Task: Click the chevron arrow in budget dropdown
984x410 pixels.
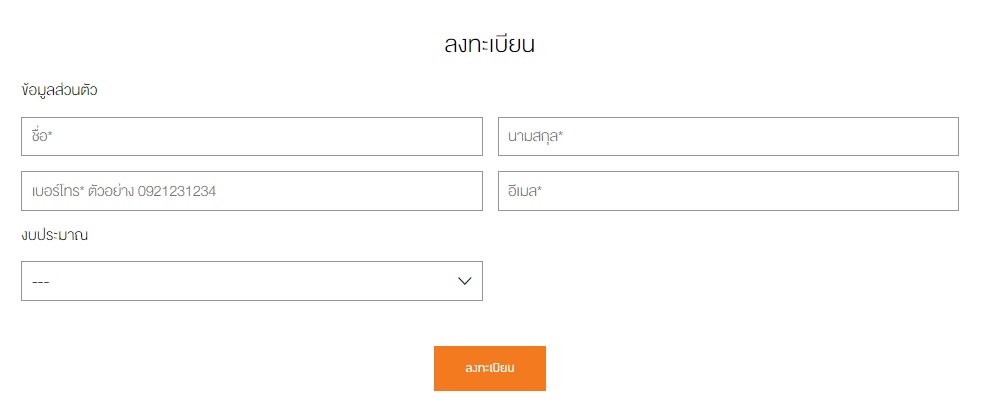Action: point(464,281)
